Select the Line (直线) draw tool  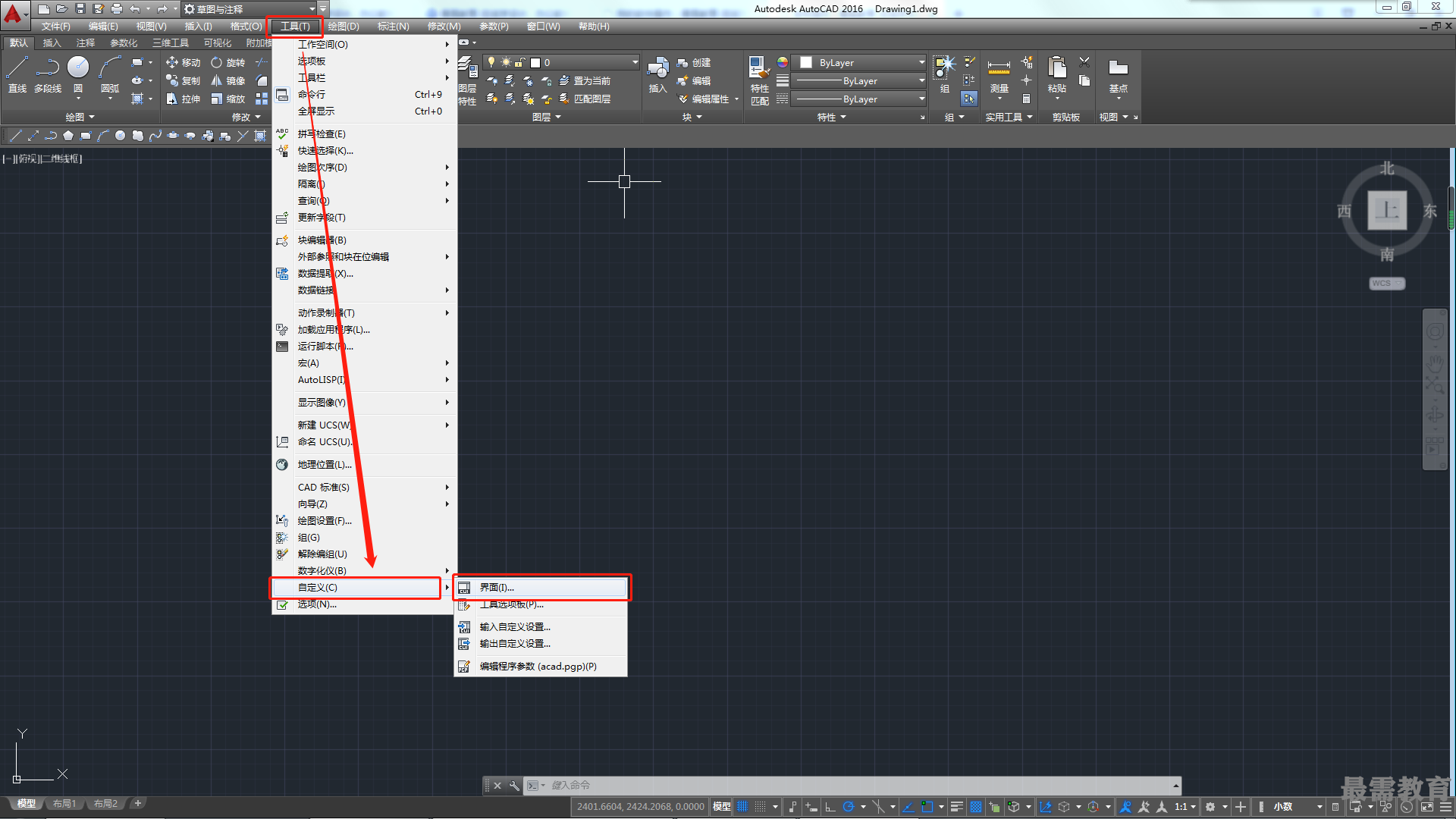coord(17,74)
